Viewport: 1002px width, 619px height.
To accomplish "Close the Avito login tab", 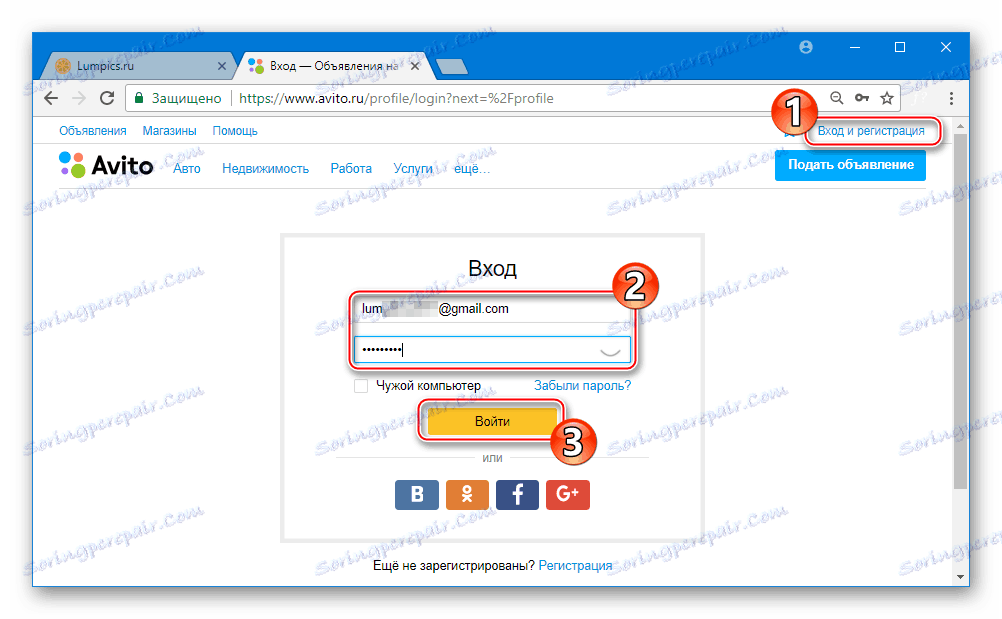I will coord(415,66).
